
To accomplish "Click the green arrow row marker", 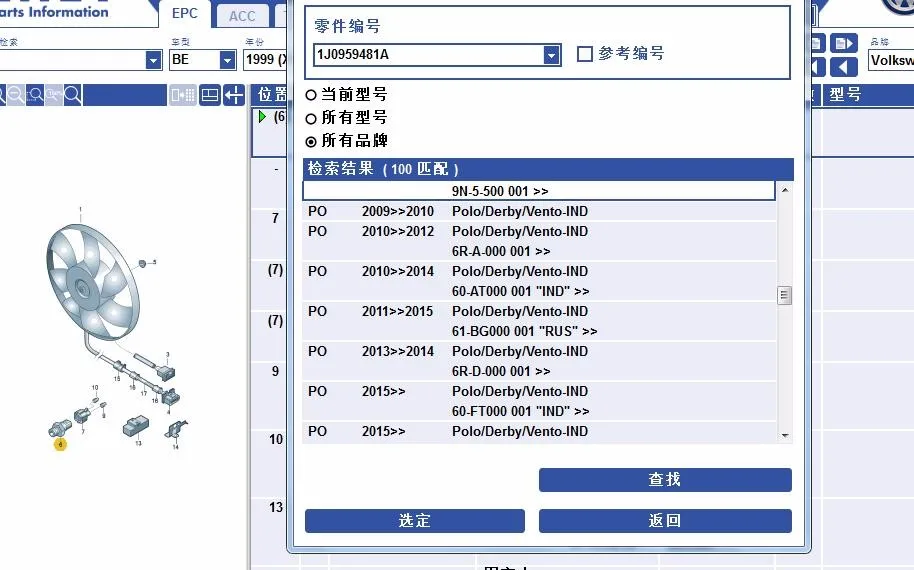I will click(x=262, y=117).
